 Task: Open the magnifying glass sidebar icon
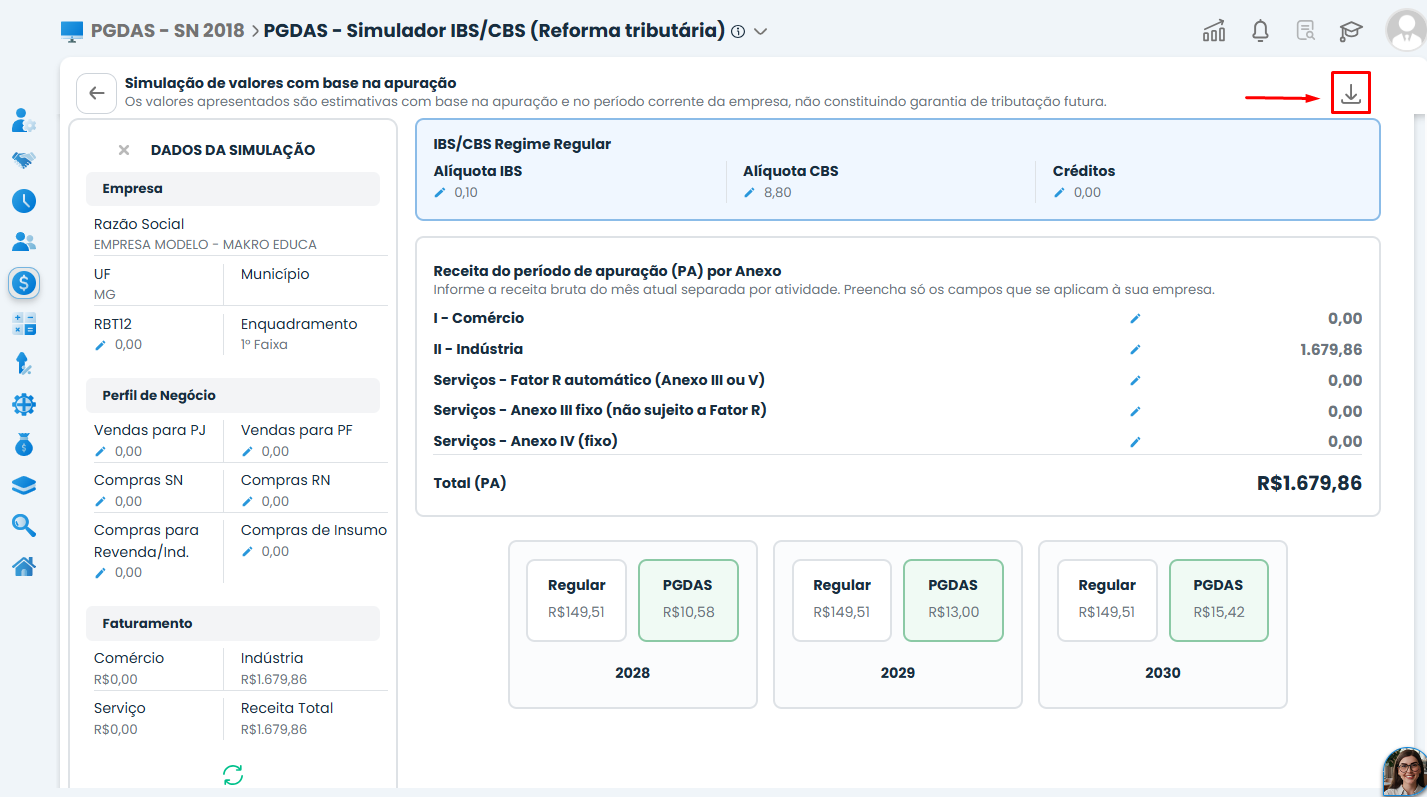24,525
